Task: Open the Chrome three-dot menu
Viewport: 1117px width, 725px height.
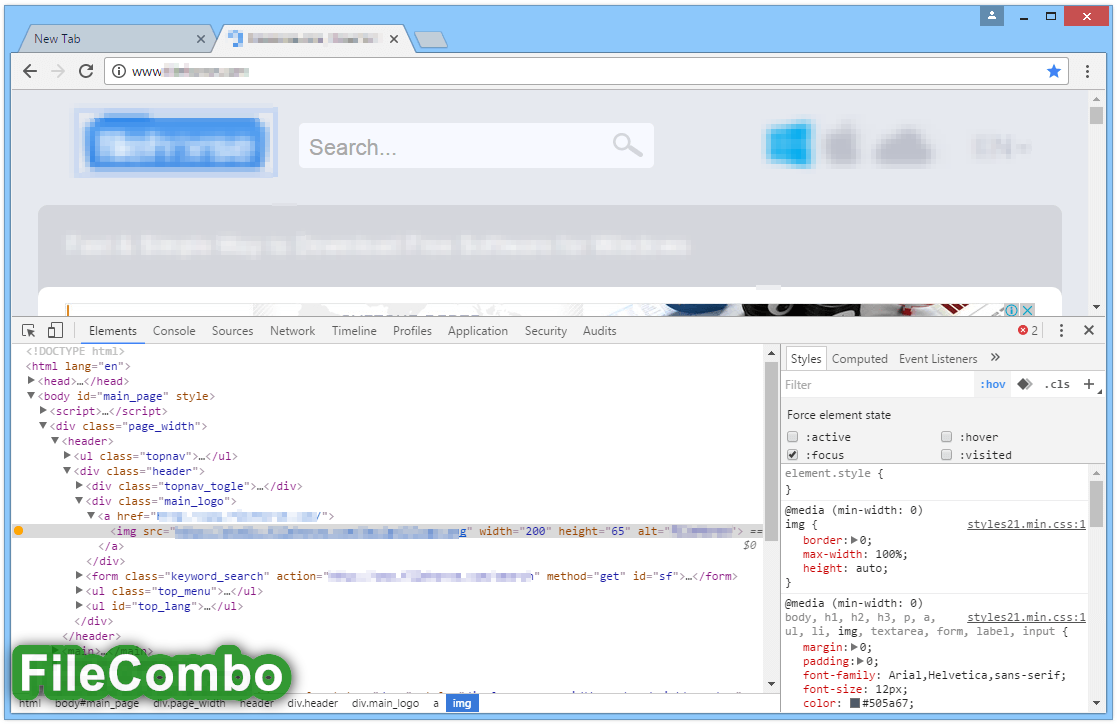Action: point(1087,71)
